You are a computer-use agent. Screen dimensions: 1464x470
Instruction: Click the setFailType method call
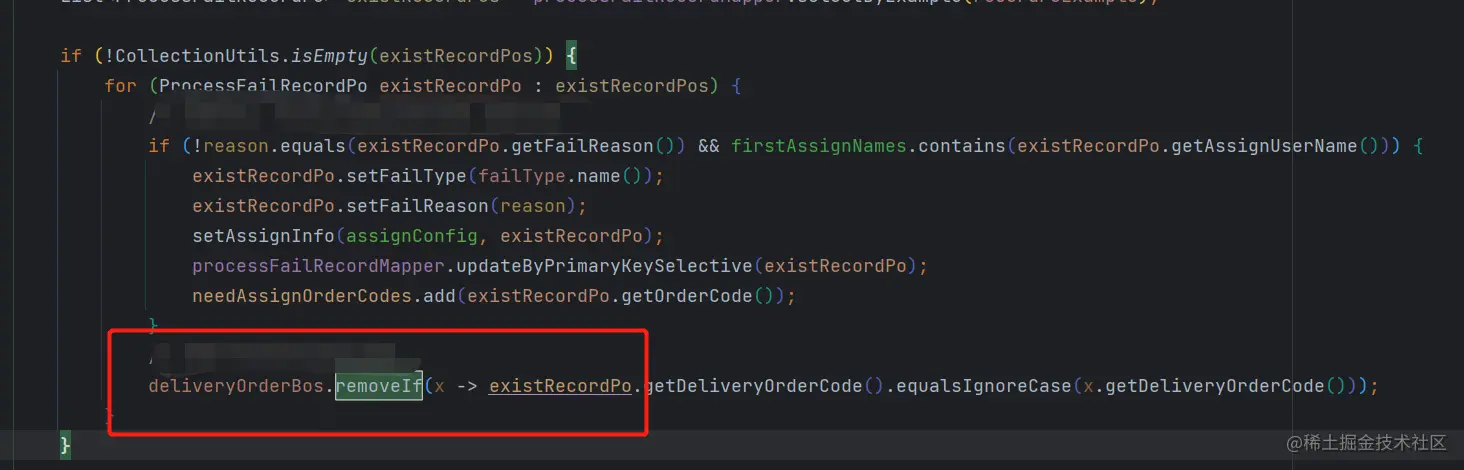tap(409, 176)
